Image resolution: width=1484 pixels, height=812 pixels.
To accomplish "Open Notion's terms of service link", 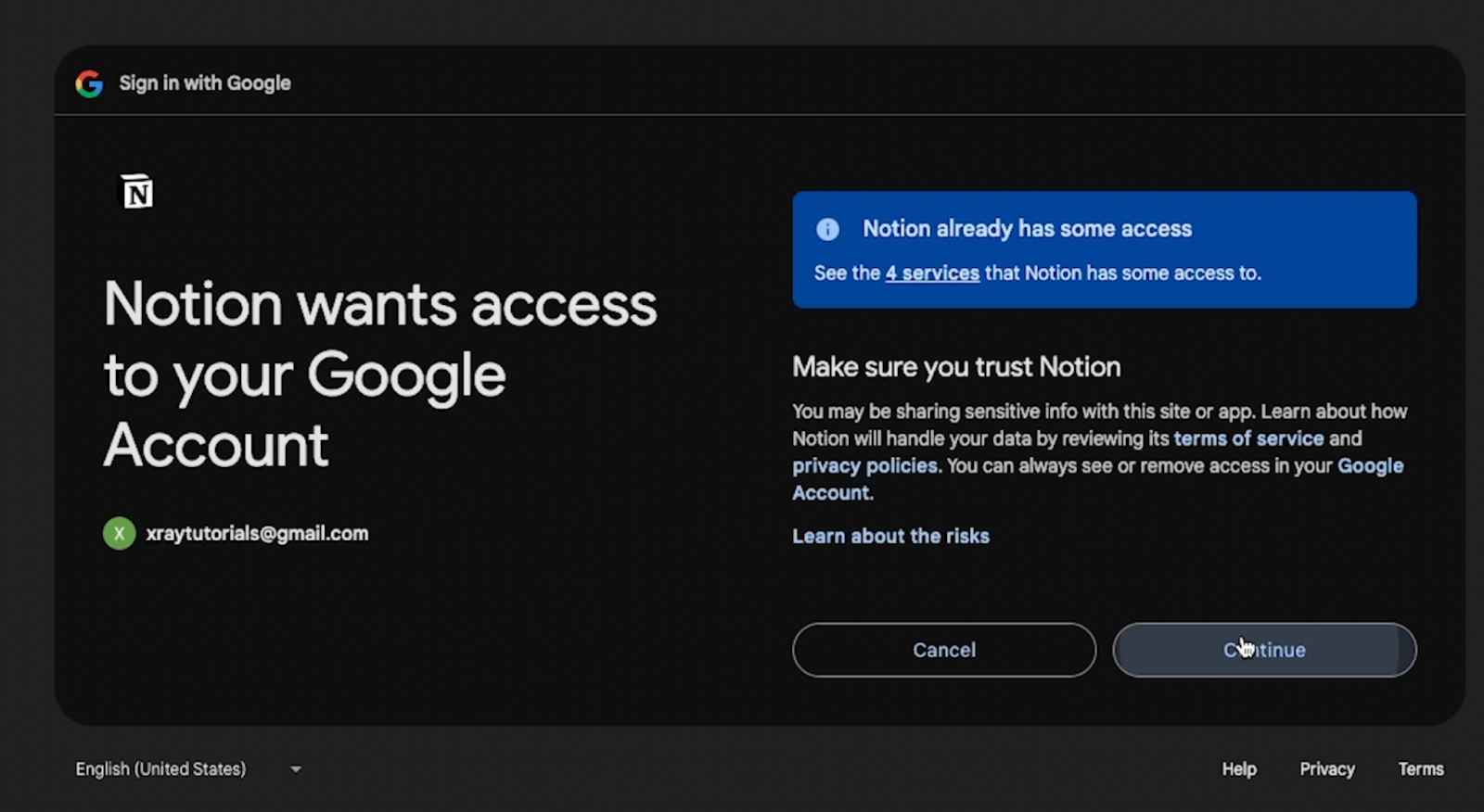I will (x=1248, y=438).
